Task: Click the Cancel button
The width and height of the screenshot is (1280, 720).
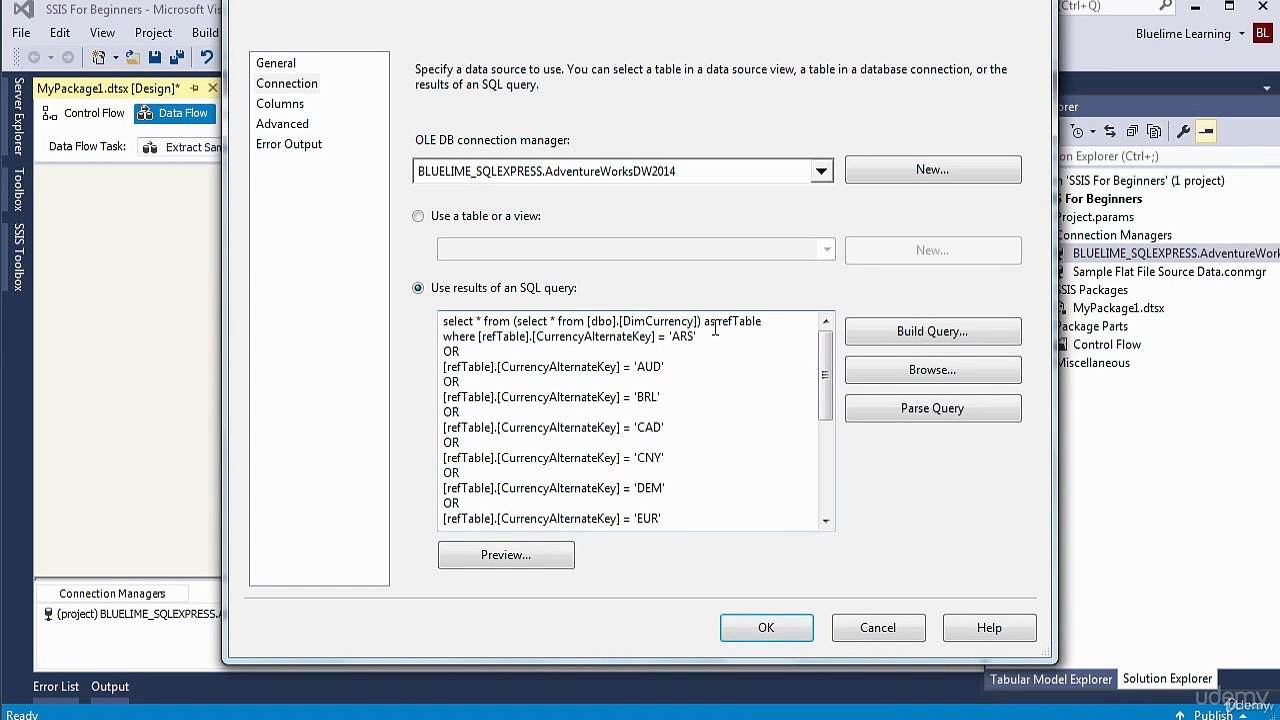Action: (x=878, y=628)
